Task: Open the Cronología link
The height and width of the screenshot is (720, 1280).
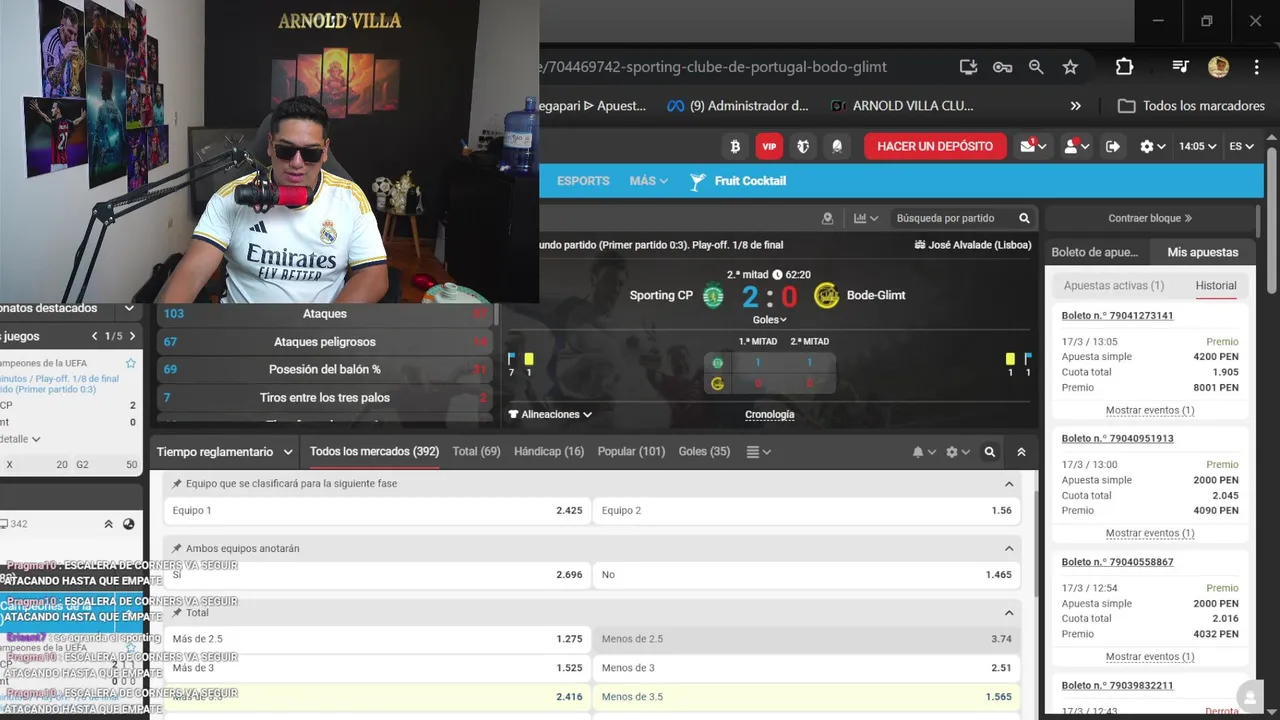Action: coord(770,414)
